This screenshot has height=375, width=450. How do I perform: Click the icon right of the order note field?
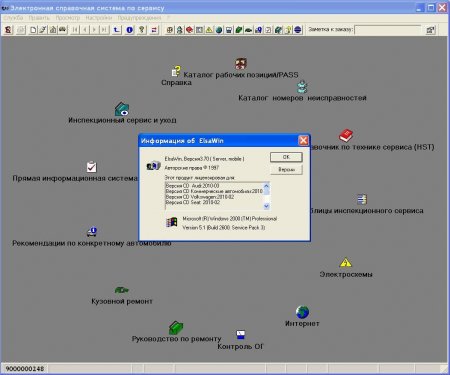430,30
